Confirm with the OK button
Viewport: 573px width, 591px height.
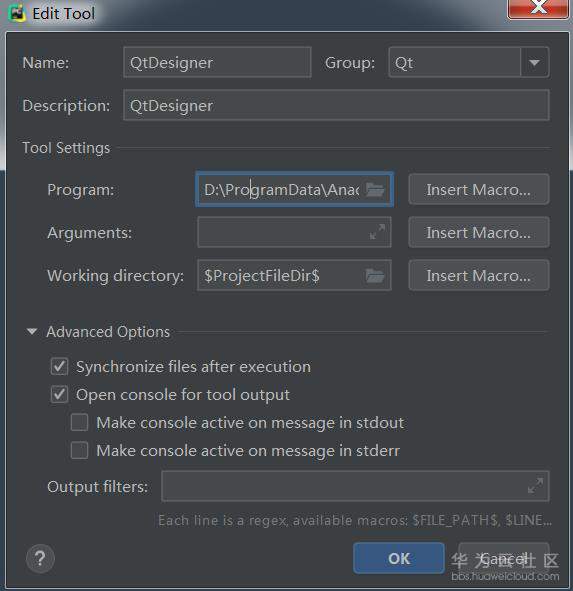pyautogui.click(x=399, y=558)
